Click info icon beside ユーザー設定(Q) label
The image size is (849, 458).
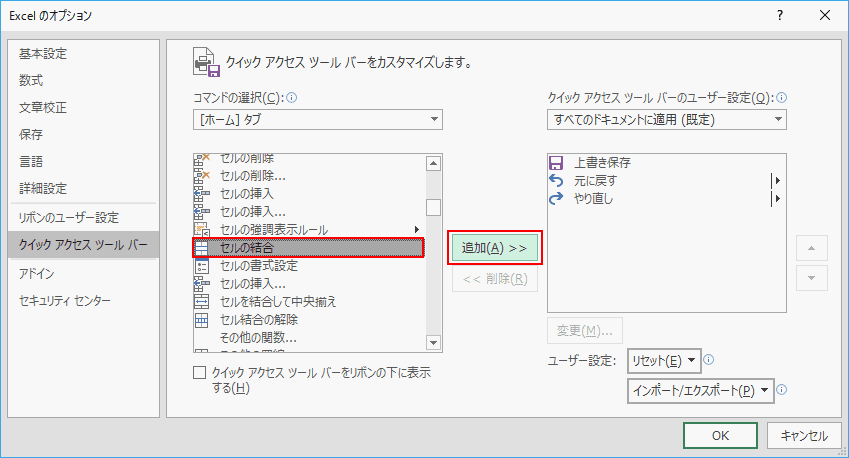pos(781,98)
